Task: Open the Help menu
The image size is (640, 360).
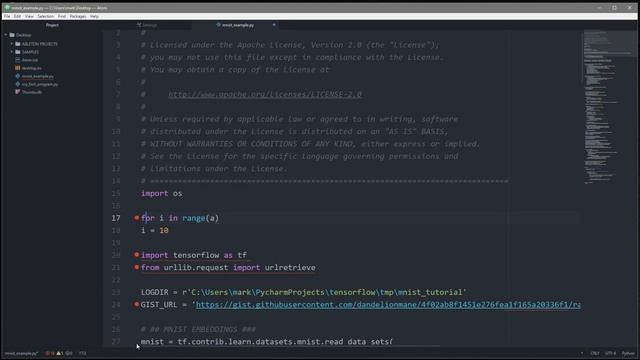Action: point(94,16)
